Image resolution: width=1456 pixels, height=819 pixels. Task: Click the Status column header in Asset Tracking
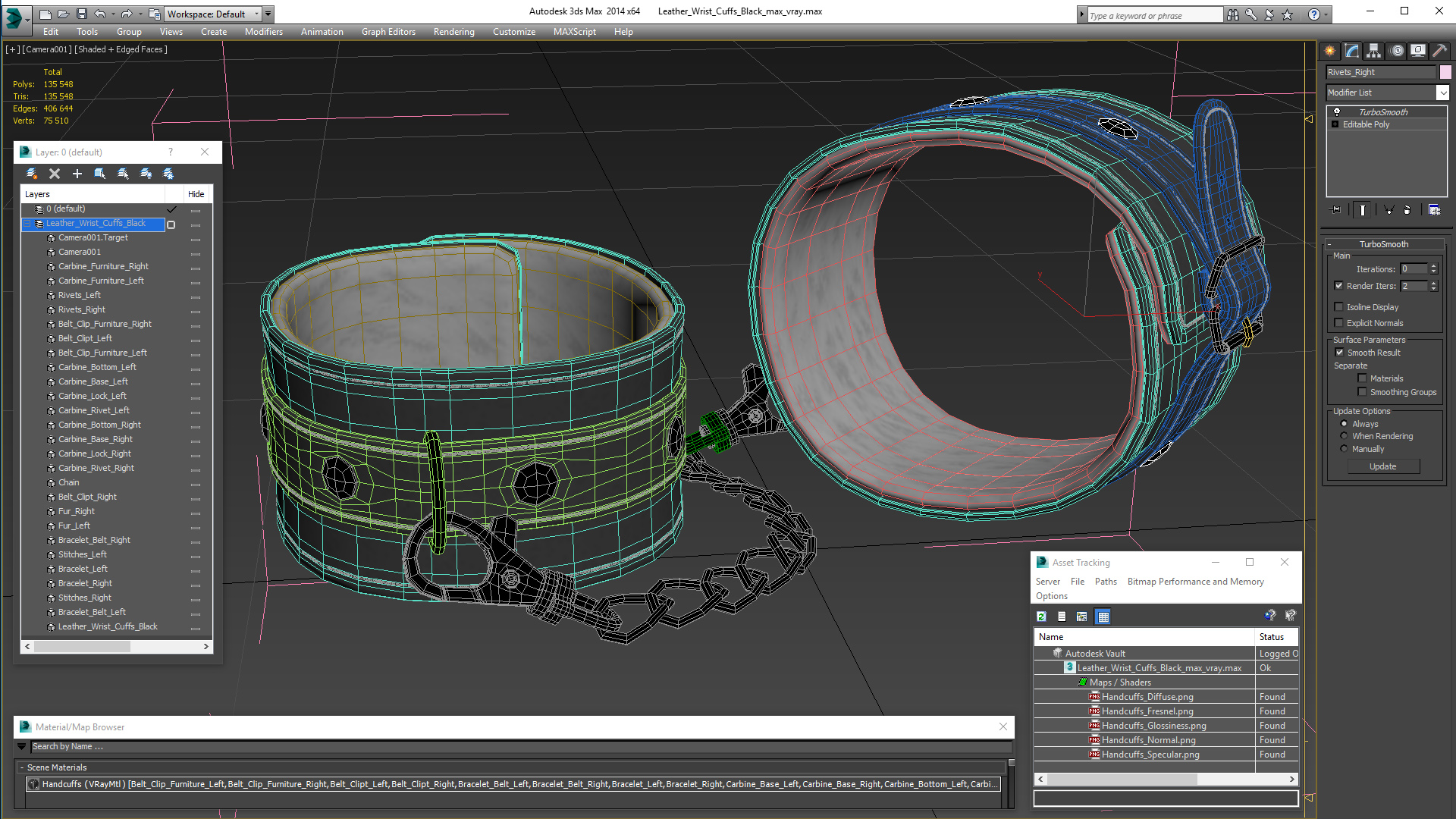1276,637
